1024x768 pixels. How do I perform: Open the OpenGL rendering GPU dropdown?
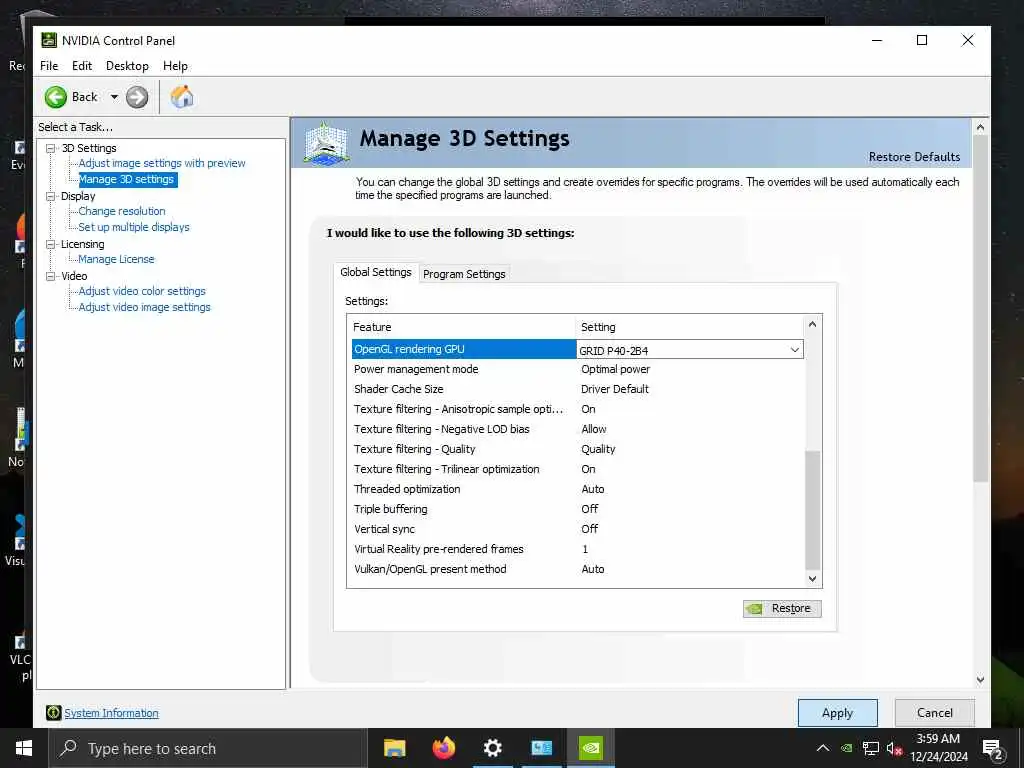(x=795, y=350)
